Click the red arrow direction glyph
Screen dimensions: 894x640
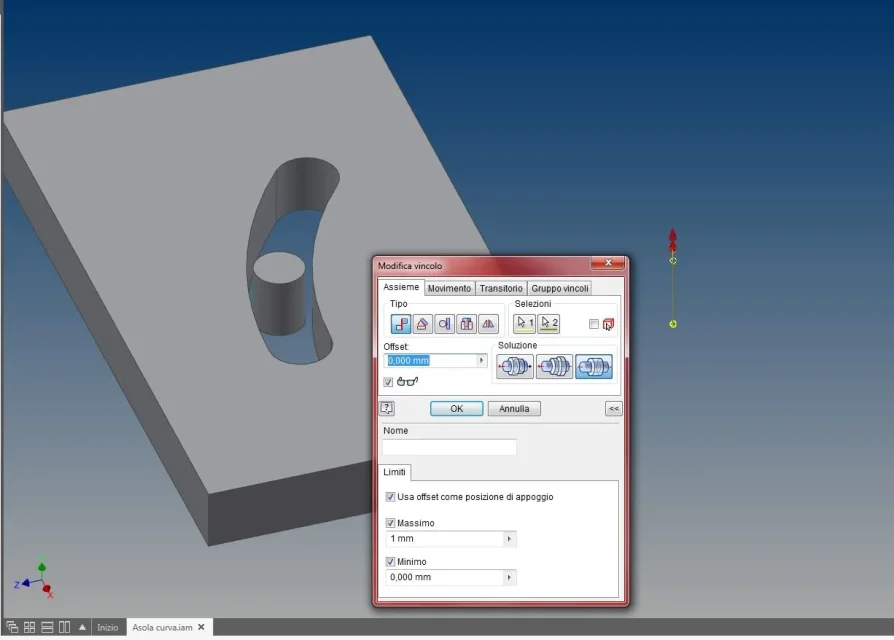coord(673,239)
